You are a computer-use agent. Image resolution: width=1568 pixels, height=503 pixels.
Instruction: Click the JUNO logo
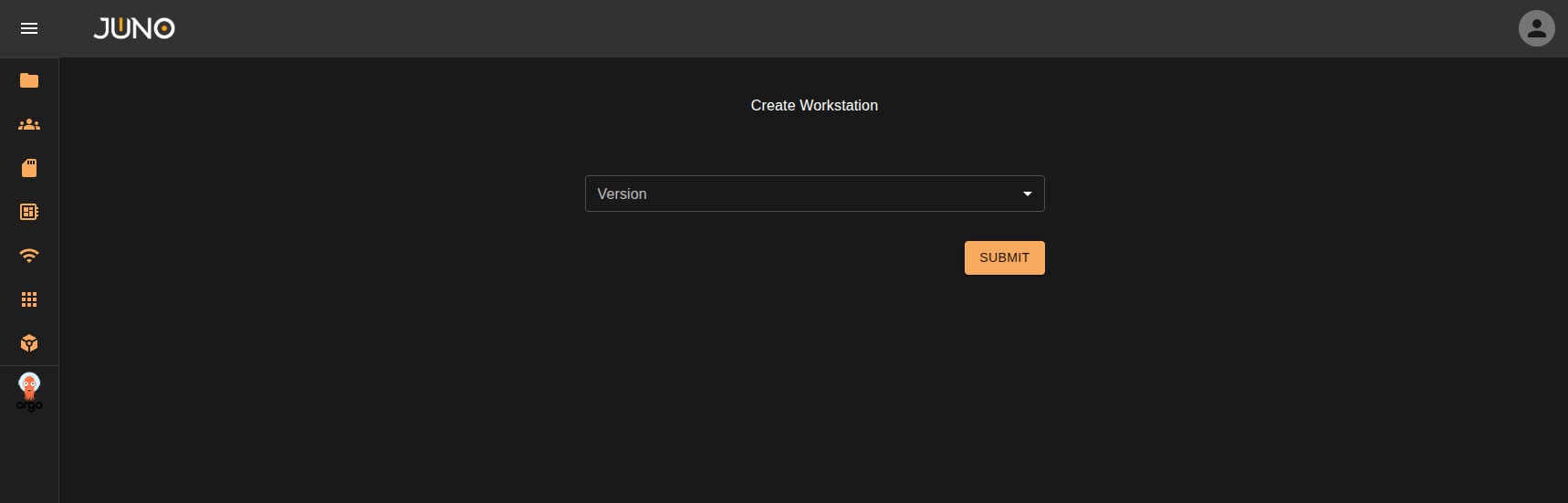[x=134, y=28]
